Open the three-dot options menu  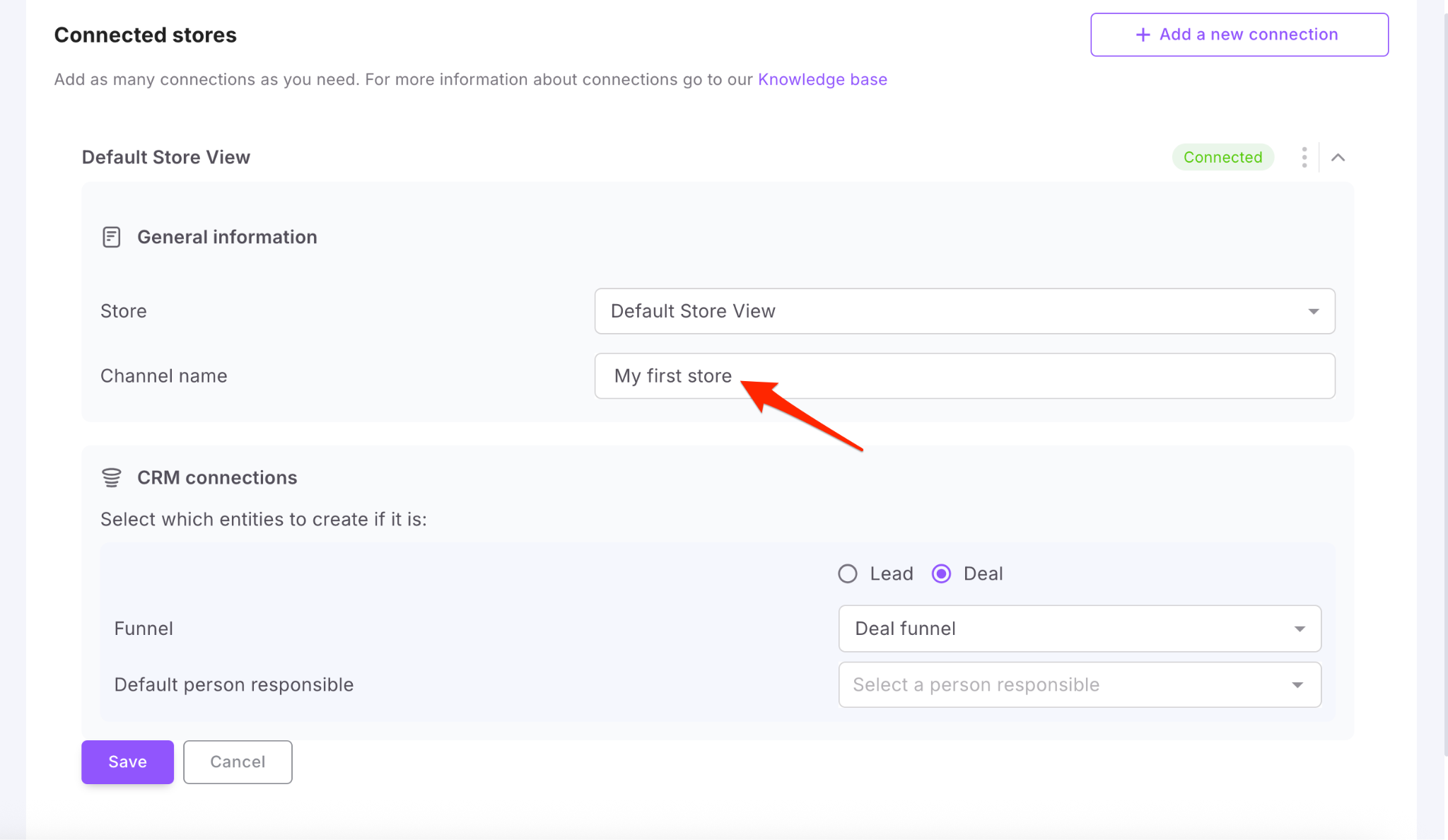1304,157
